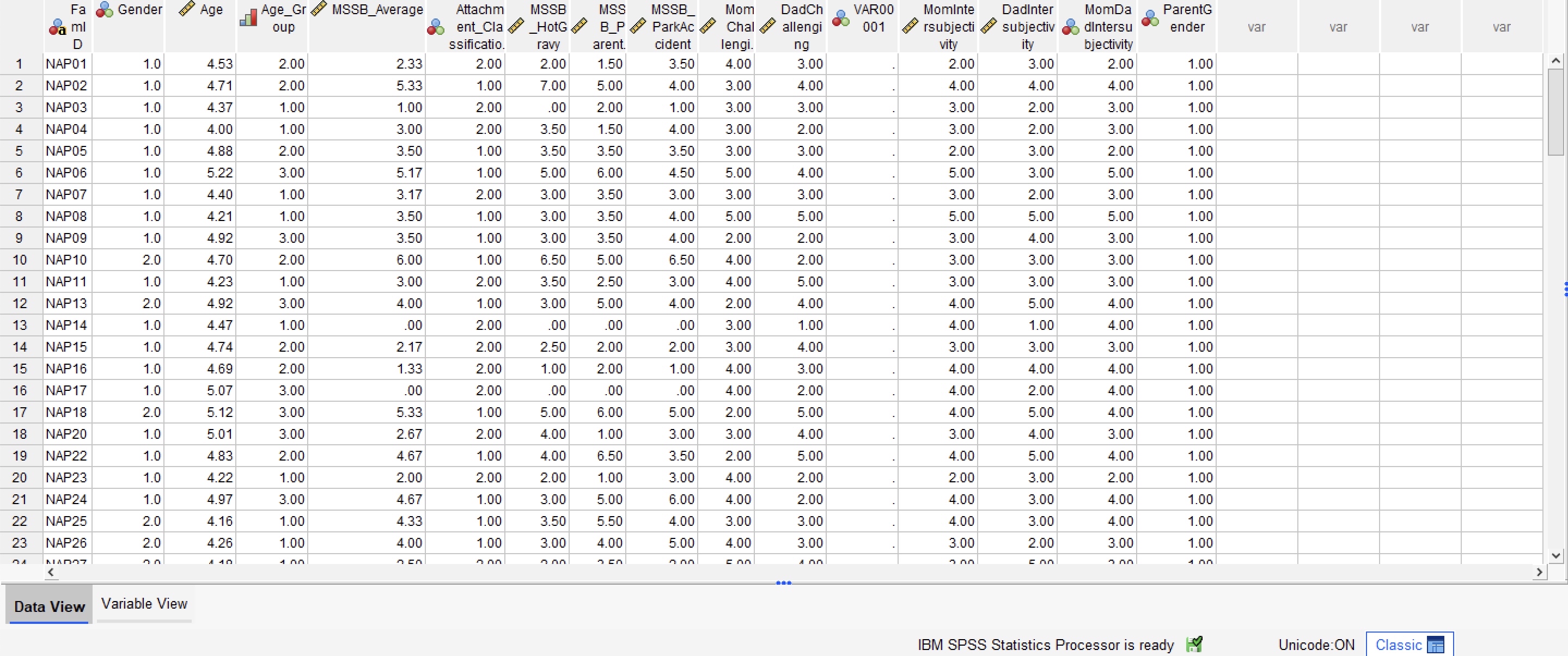Click the NAP13 cell in FamID column
Viewport: 1568px width, 656px height.
coord(66,303)
